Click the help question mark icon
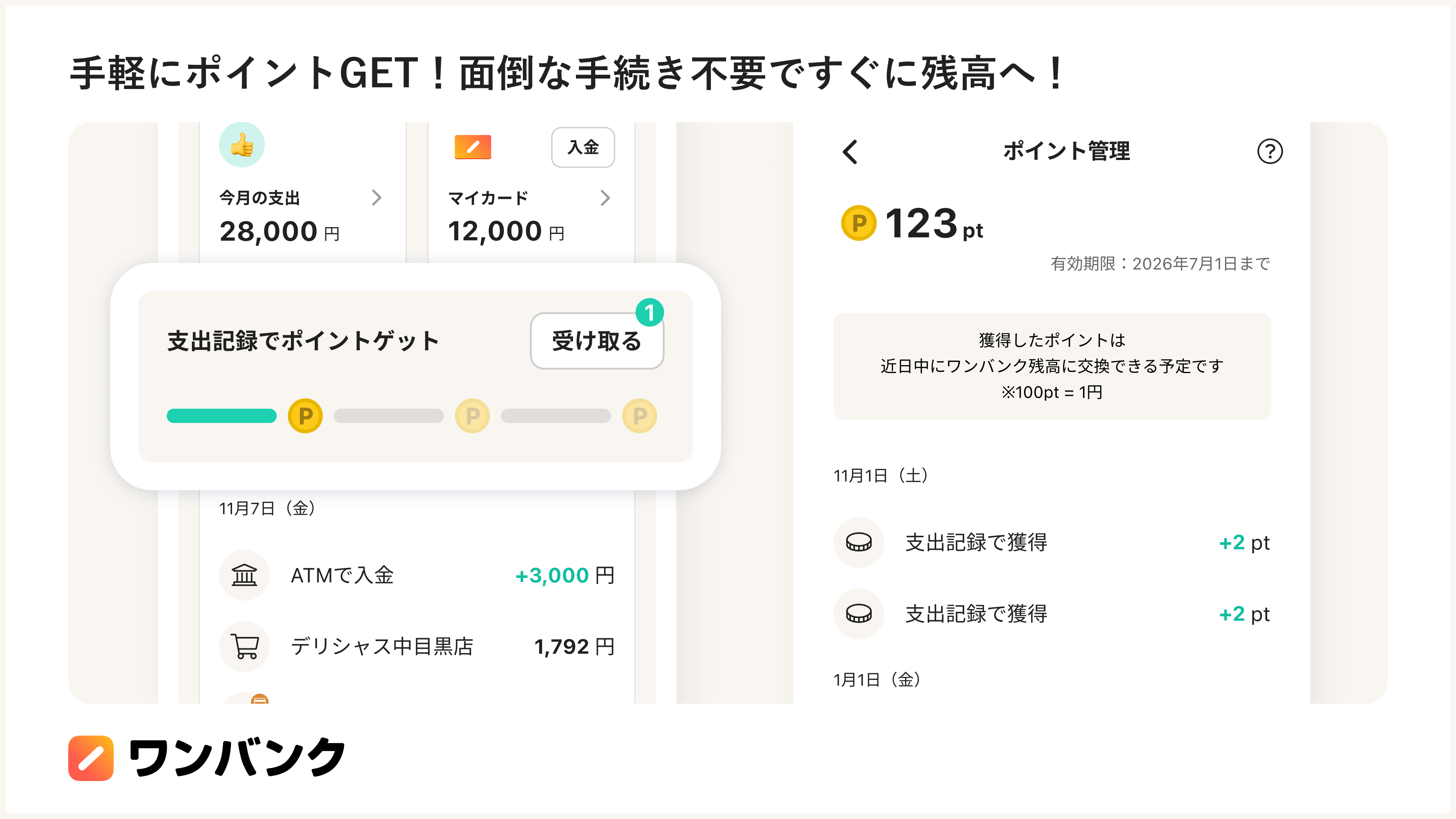The height and width of the screenshot is (819, 1456). tap(1269, 152)
